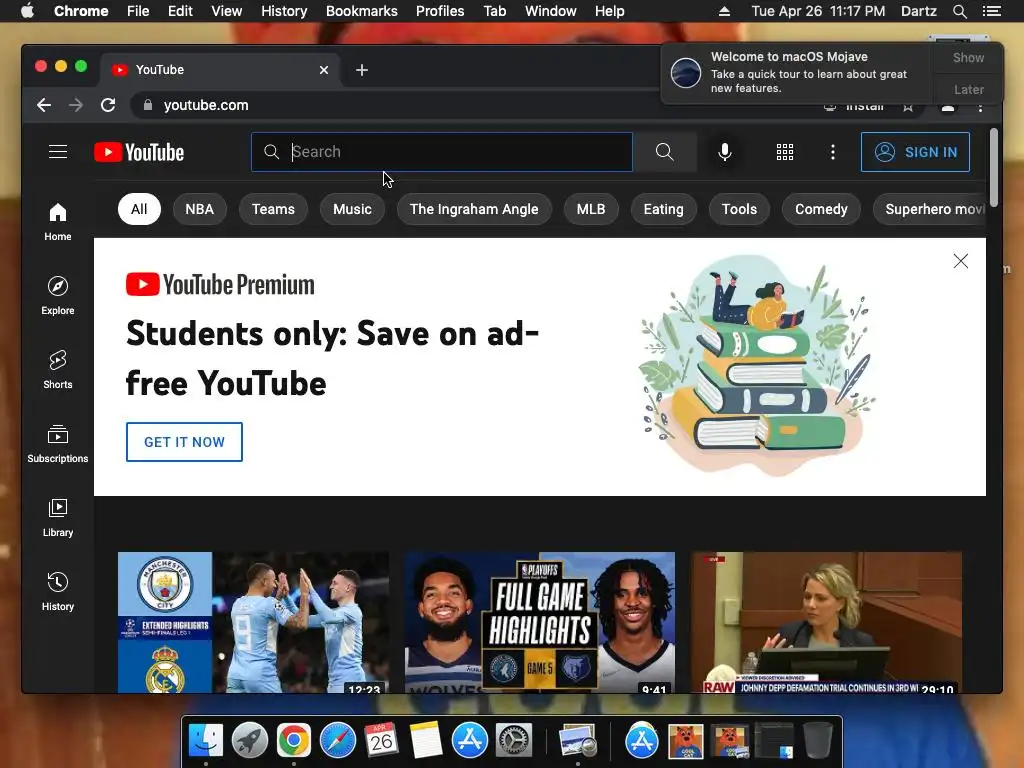This screenshot has width=1024, height=768.
Task: Start voice search with microphone icon
Action: [x=724, y=152]
